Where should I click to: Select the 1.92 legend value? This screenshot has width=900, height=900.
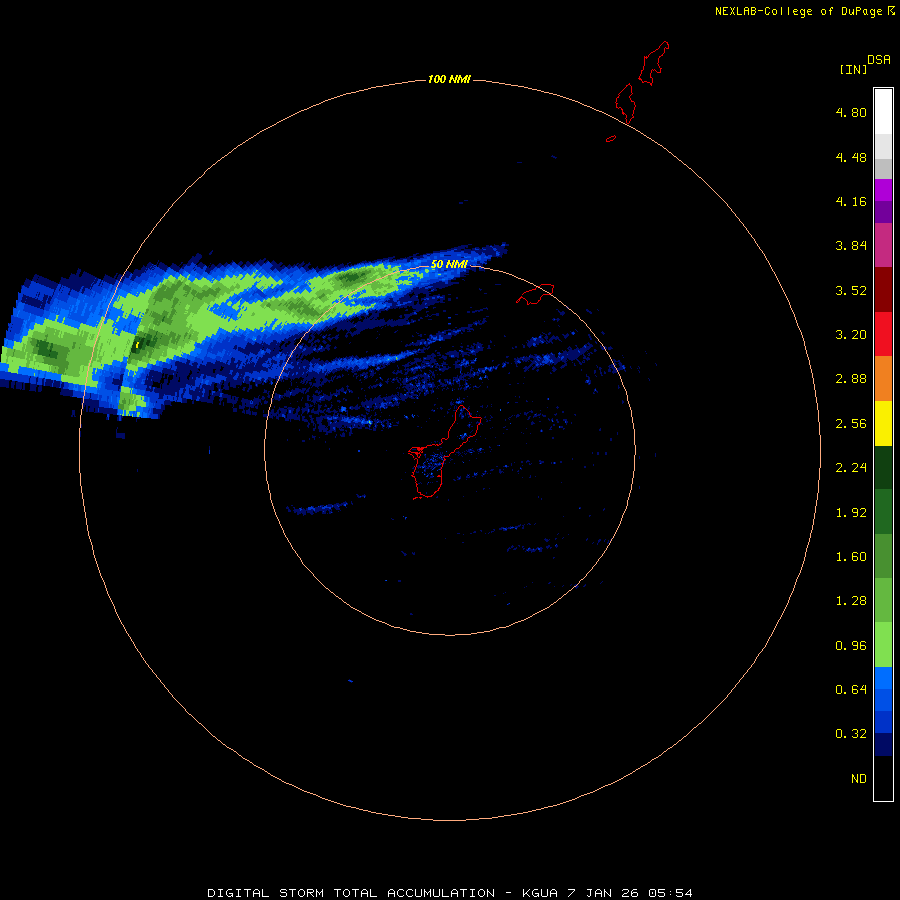click(851, 513)
